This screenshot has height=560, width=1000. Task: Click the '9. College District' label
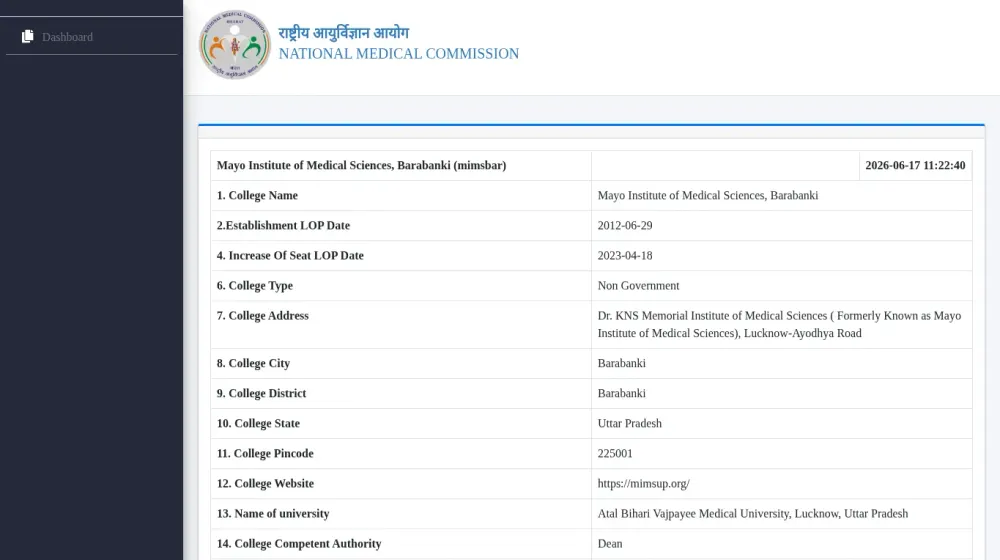261,393
